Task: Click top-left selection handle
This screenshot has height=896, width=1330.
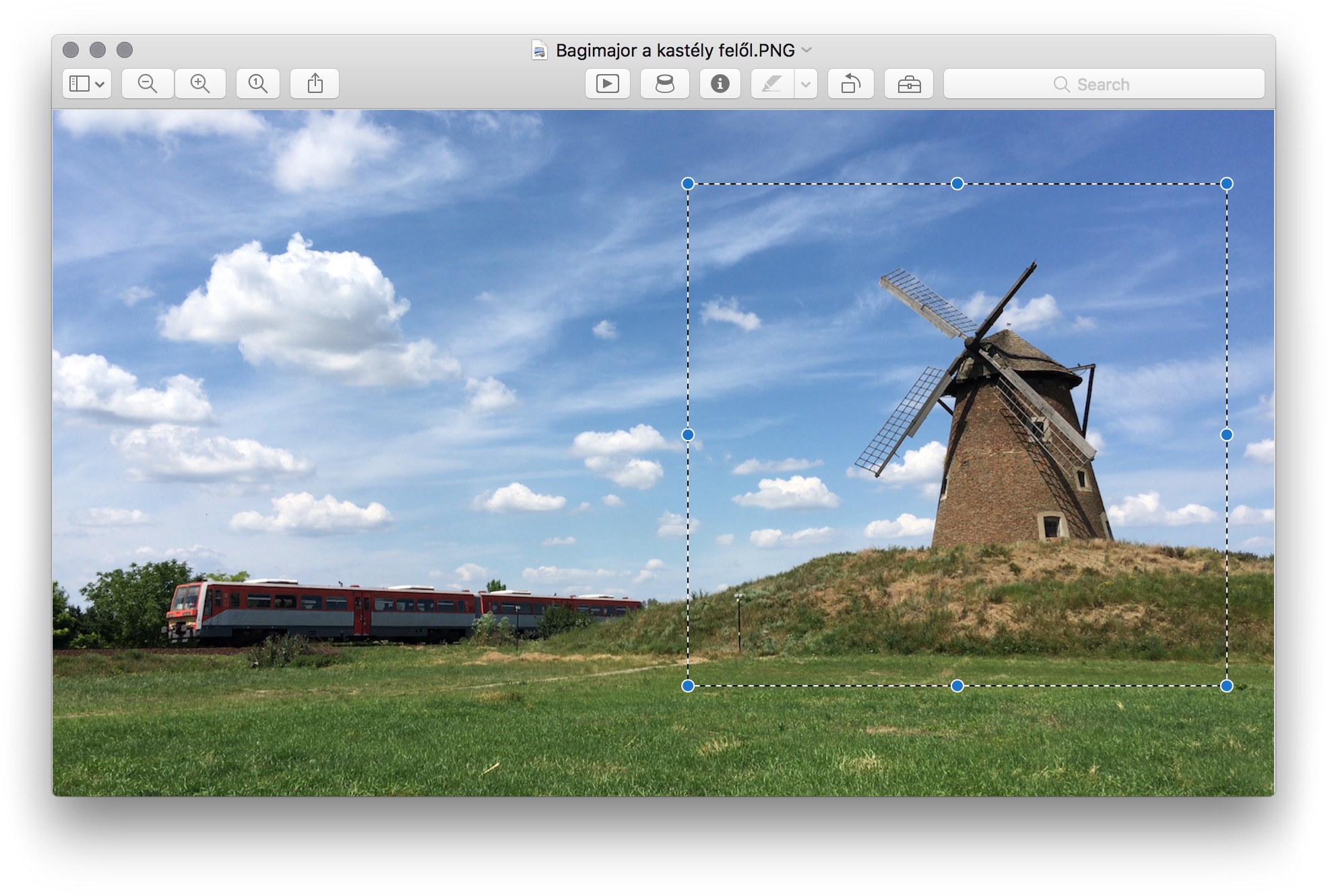Action: (x=688, y=184)
